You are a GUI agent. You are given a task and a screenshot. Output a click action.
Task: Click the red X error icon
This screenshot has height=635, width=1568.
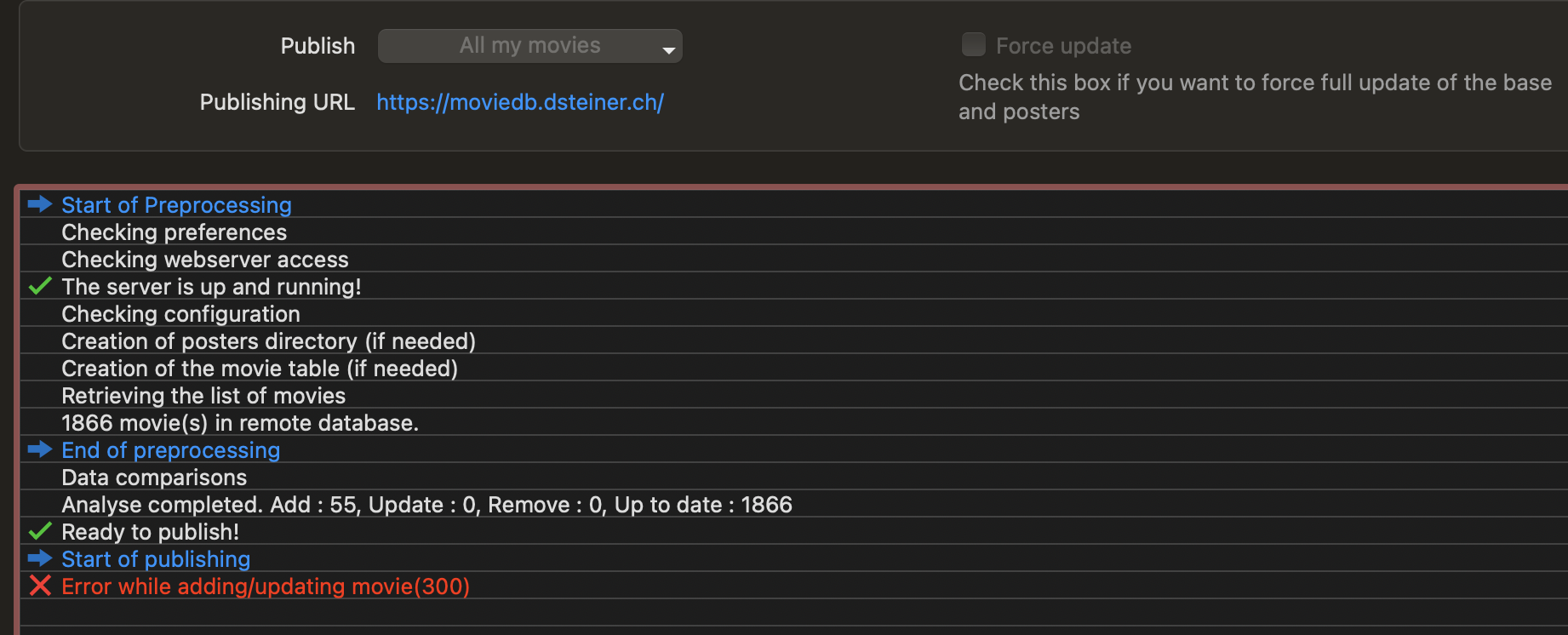click(40, 586)
